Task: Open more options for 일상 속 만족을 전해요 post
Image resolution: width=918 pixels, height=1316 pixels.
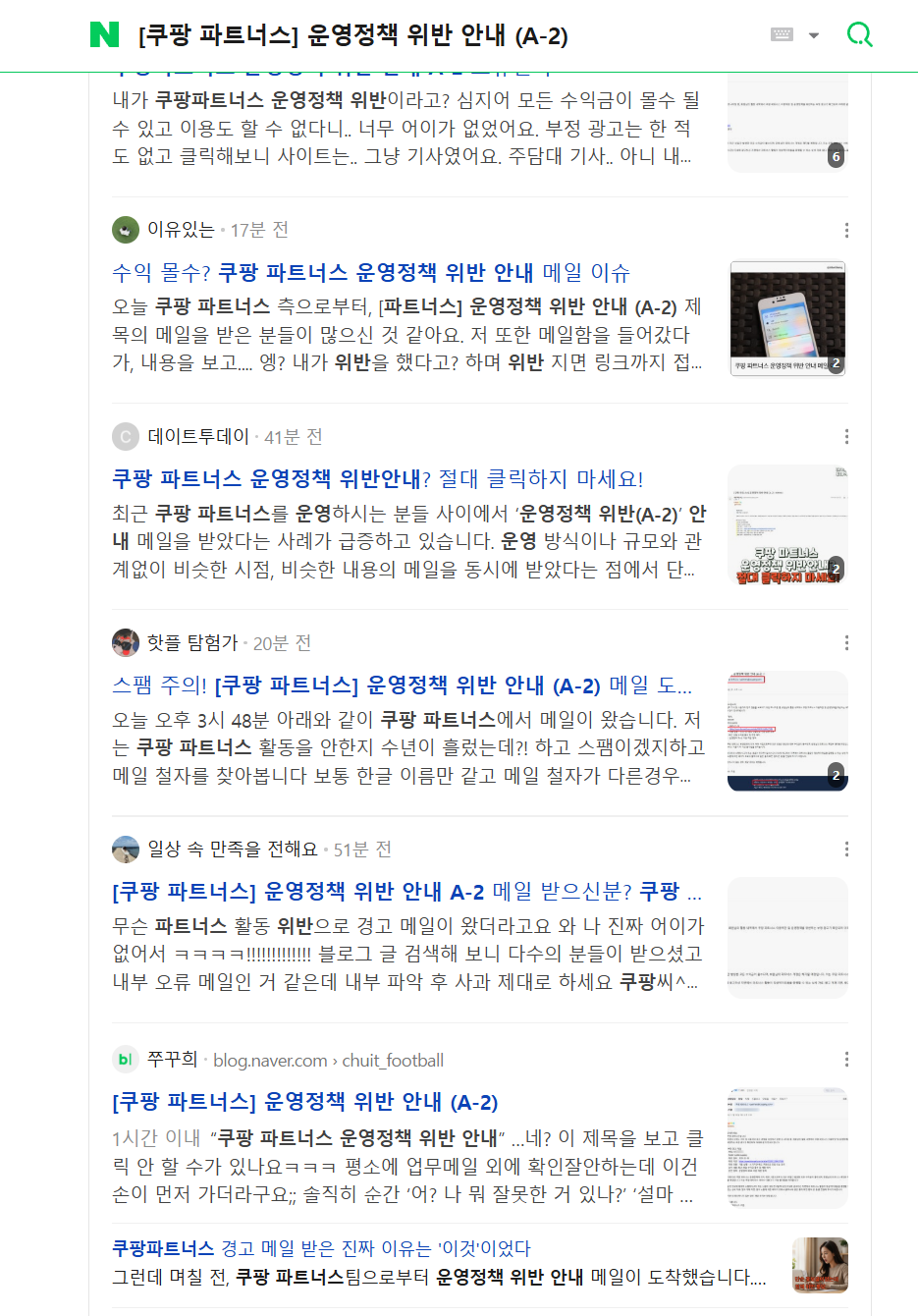Action: (846, 849)
